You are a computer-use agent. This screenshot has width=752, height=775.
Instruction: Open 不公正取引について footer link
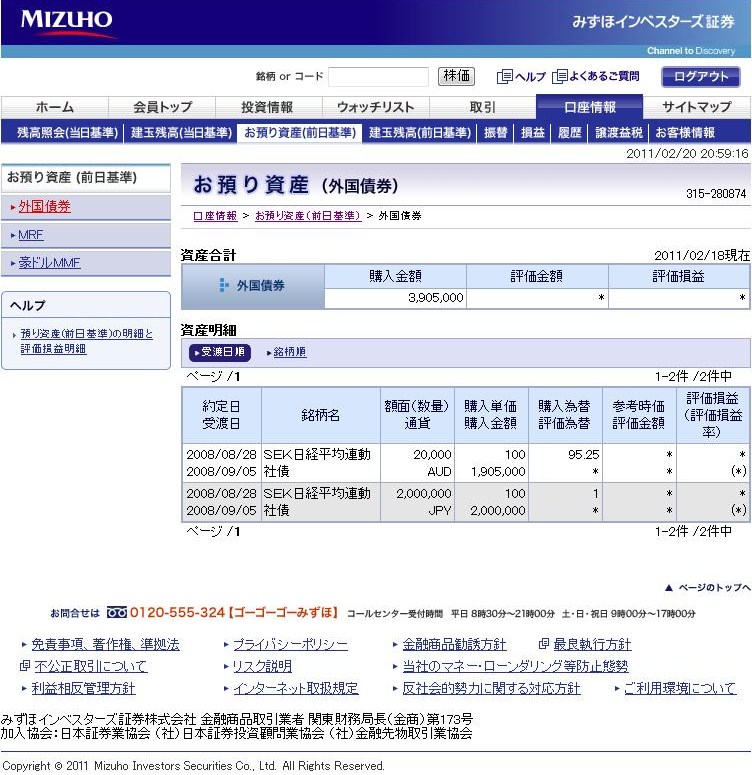tap(91, 666)
